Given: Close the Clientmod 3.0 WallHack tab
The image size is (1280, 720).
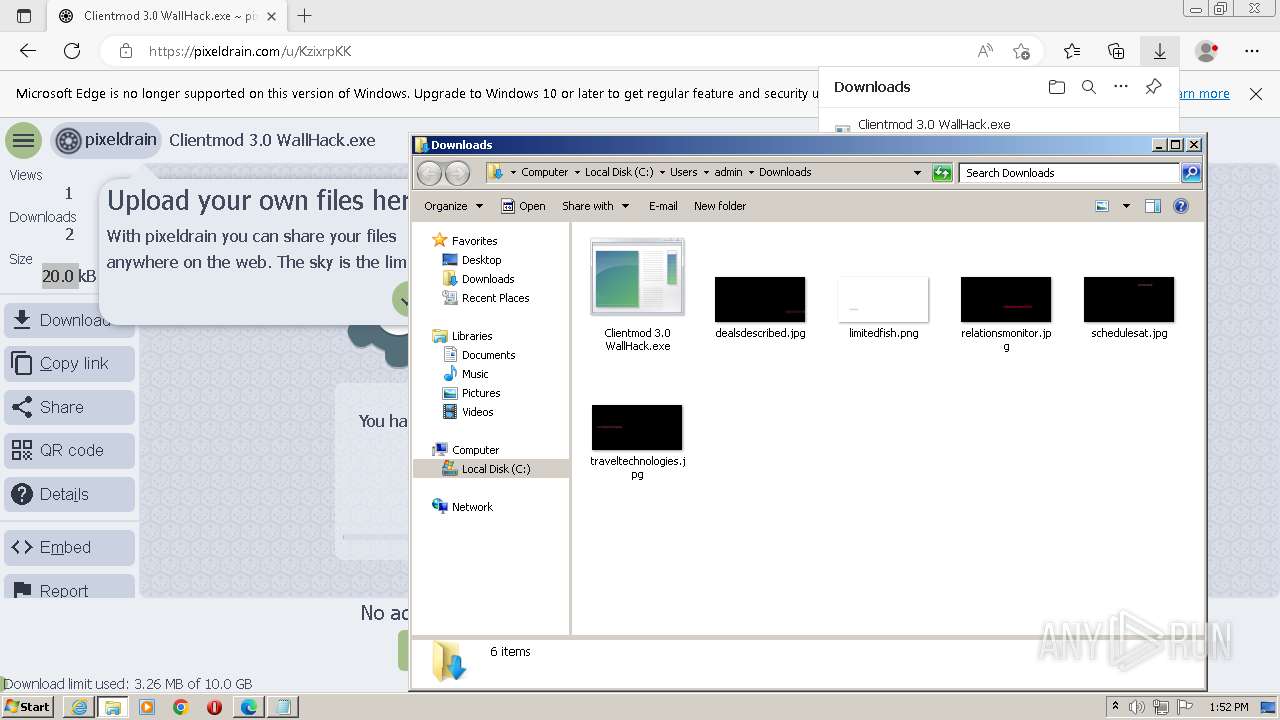Looking at the screenshot, I should 271,16.
